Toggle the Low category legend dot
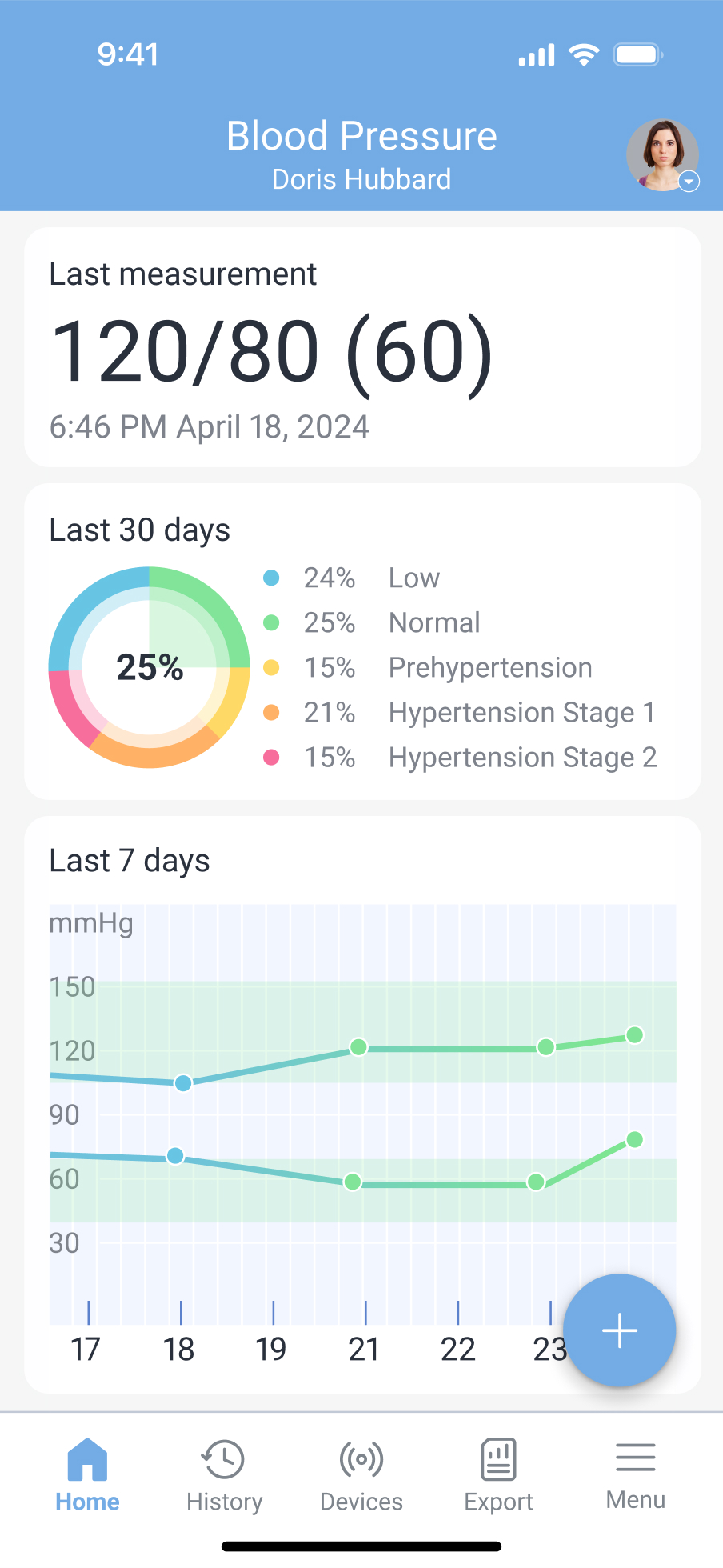 coord(272,578)
